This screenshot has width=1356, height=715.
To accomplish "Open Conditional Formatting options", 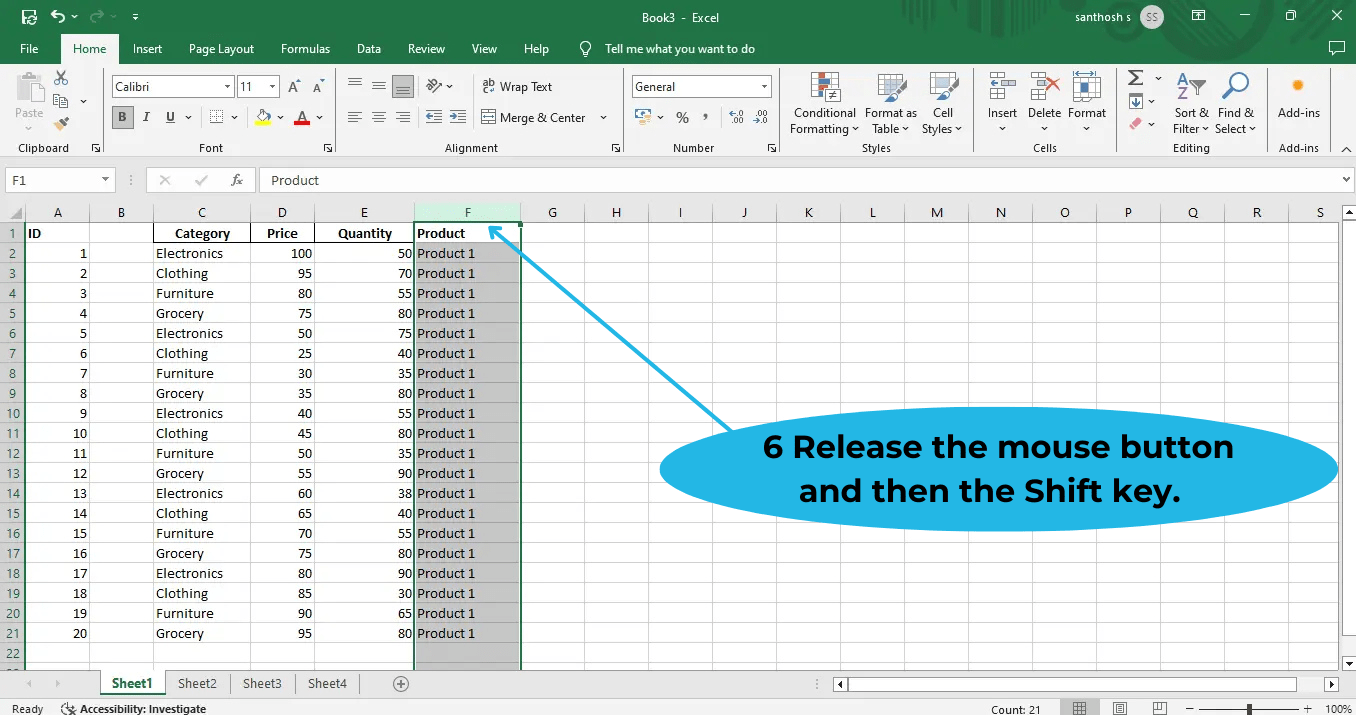I will [823, 104].
